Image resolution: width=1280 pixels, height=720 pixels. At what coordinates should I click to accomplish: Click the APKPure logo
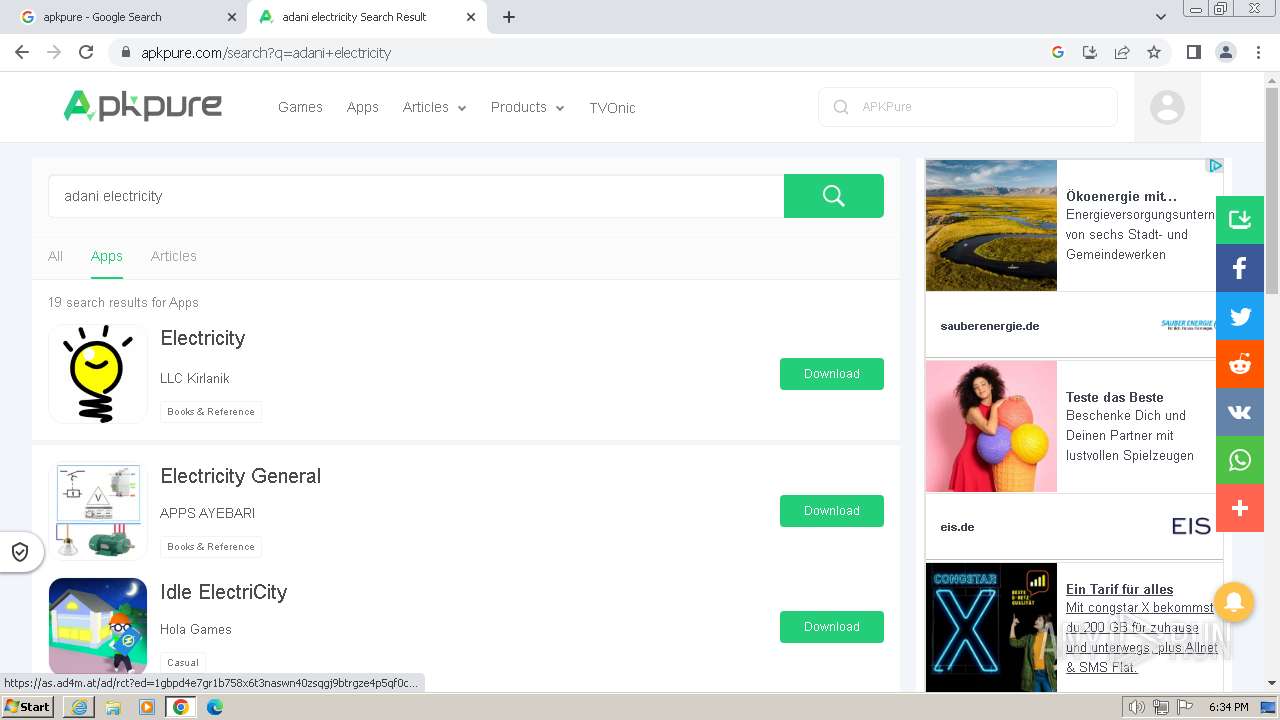pyautogui.click(x=143, y=105)
